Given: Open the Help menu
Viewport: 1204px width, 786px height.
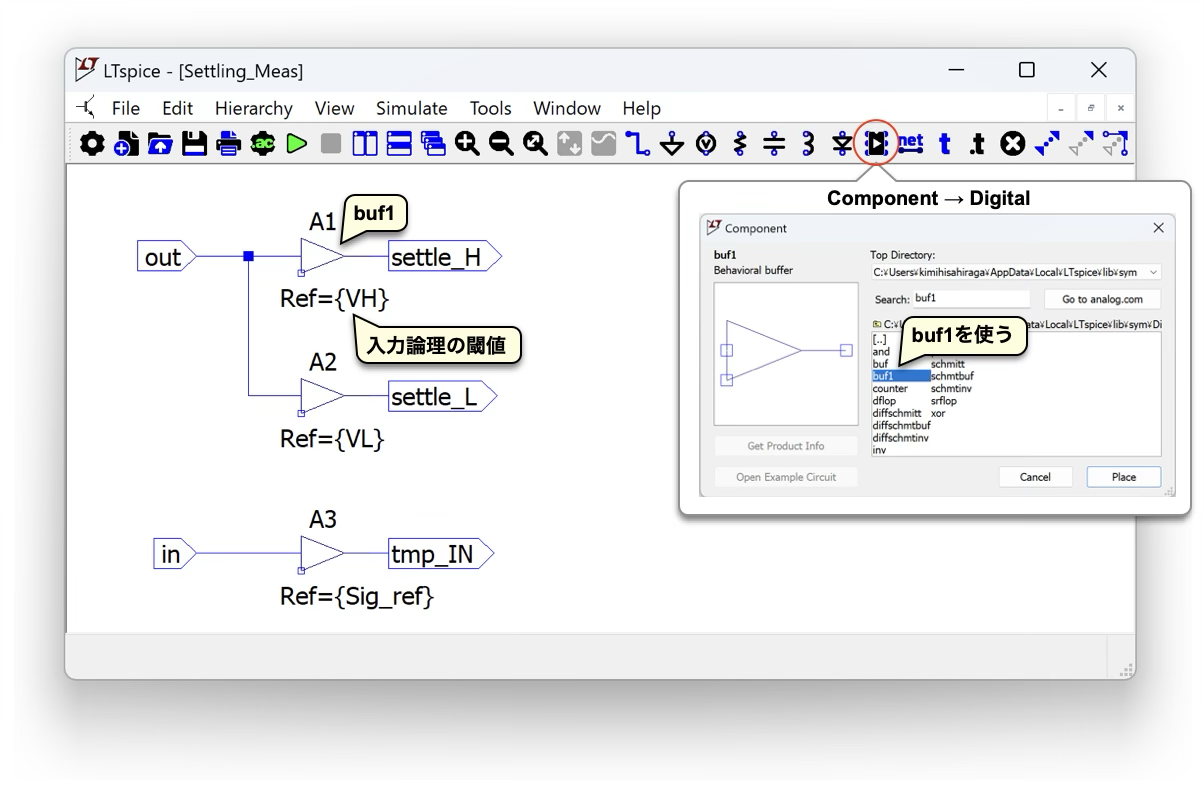Looking at the screenshot, I should click(x=642, y=108).
